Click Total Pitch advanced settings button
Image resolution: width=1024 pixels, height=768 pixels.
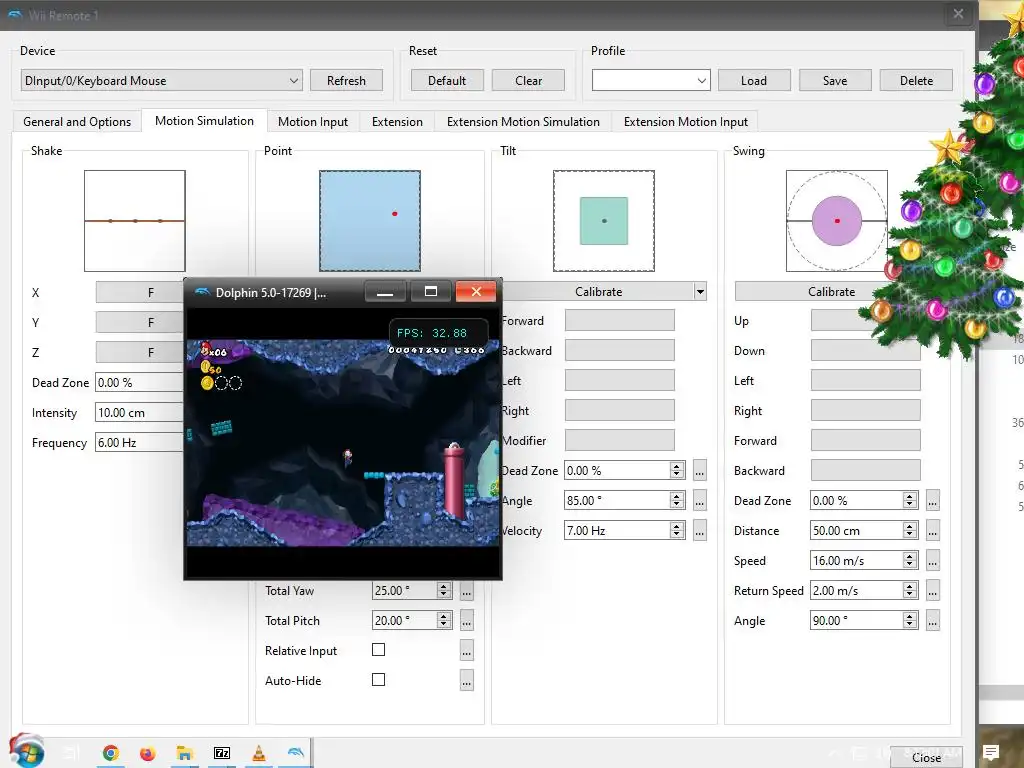click(x=466, y=620)
